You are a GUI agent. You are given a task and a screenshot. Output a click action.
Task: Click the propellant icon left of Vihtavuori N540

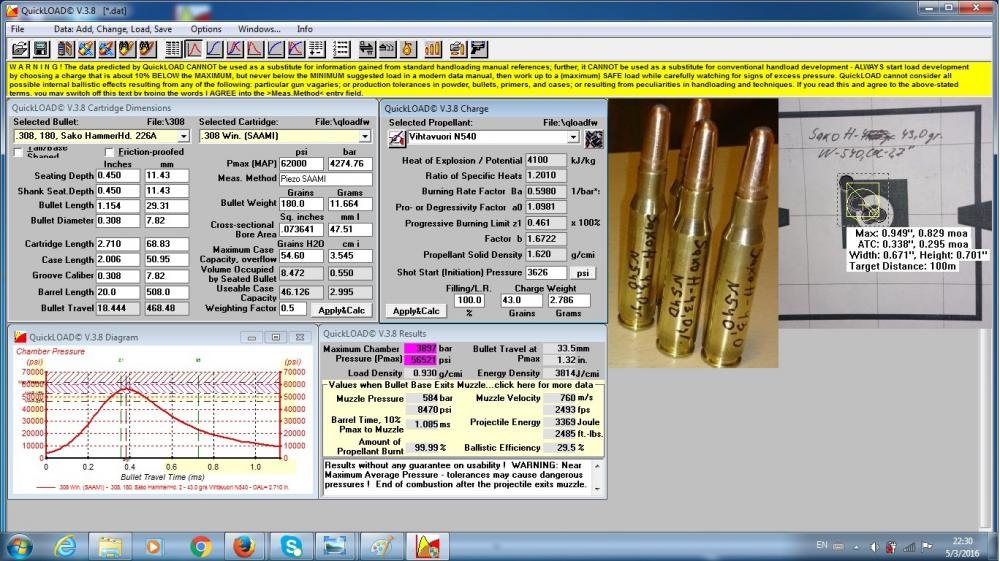396,137
